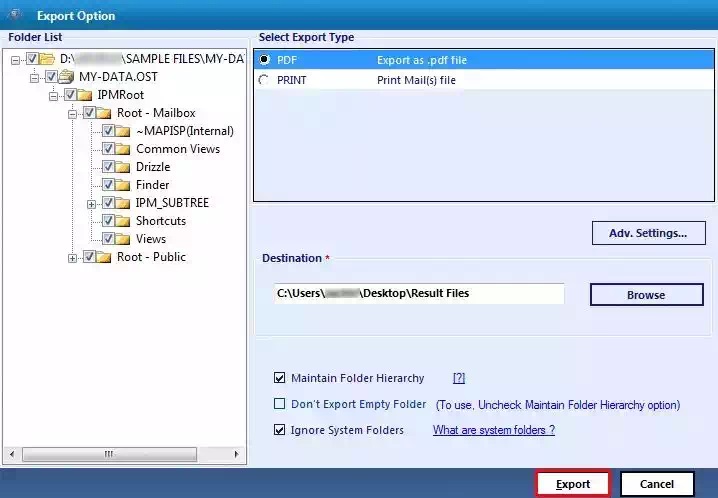The image size is (718, 498).
Task: Click the folder list horizontal scrollbar thumb
Action: click(x=109, y=454)
